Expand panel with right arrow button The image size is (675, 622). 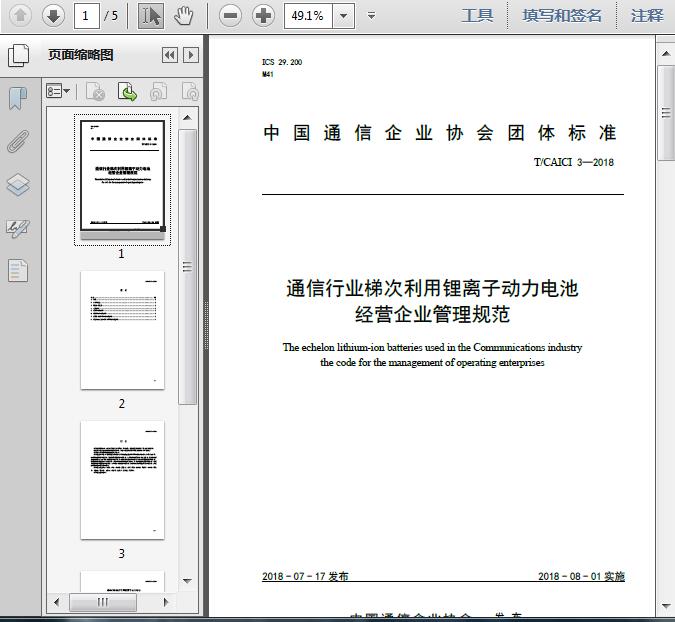click(x=191, y=55)
